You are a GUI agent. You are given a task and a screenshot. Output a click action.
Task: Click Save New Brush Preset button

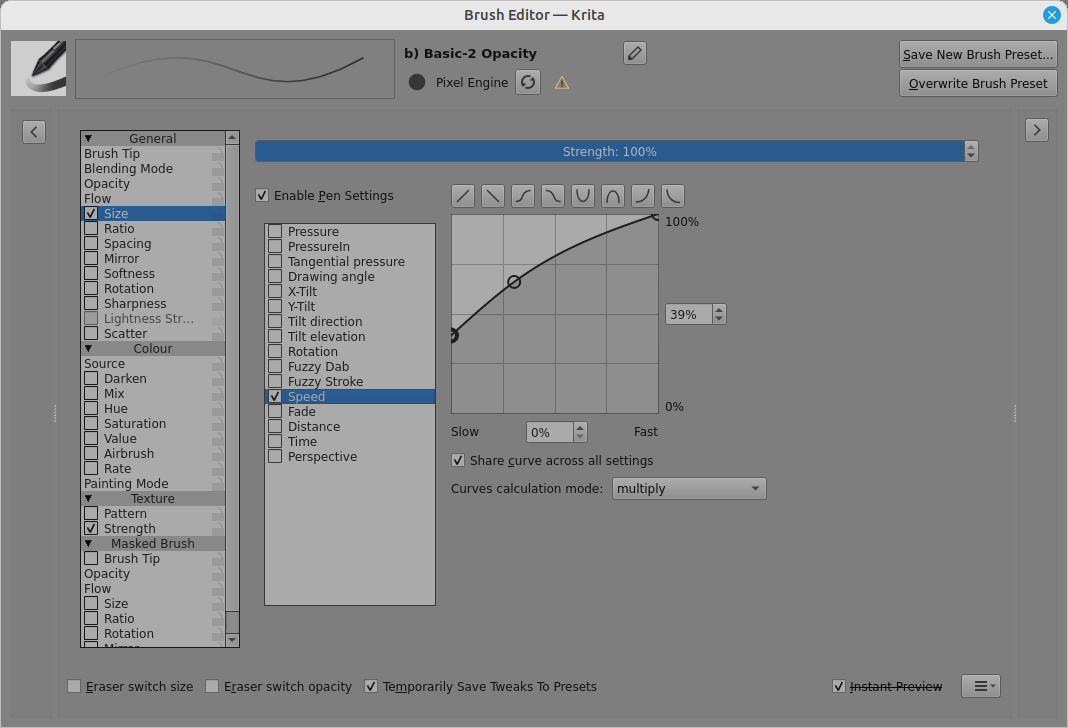point(978,55)
